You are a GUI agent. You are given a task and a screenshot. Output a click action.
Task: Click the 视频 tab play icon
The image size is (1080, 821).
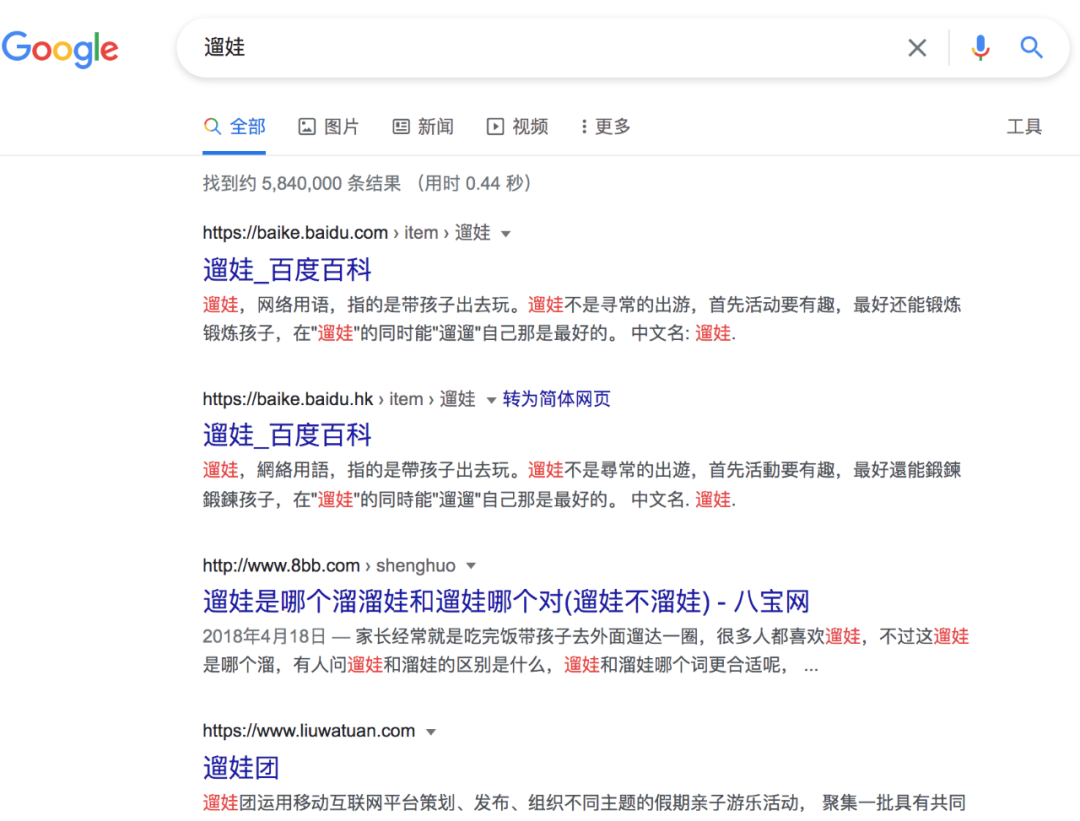click(x=495, y=127)
